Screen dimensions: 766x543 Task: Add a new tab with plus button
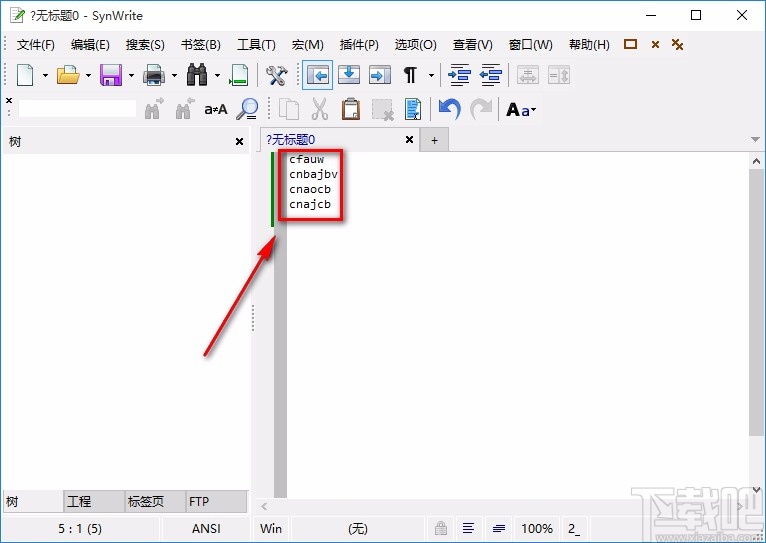point(434,141)
